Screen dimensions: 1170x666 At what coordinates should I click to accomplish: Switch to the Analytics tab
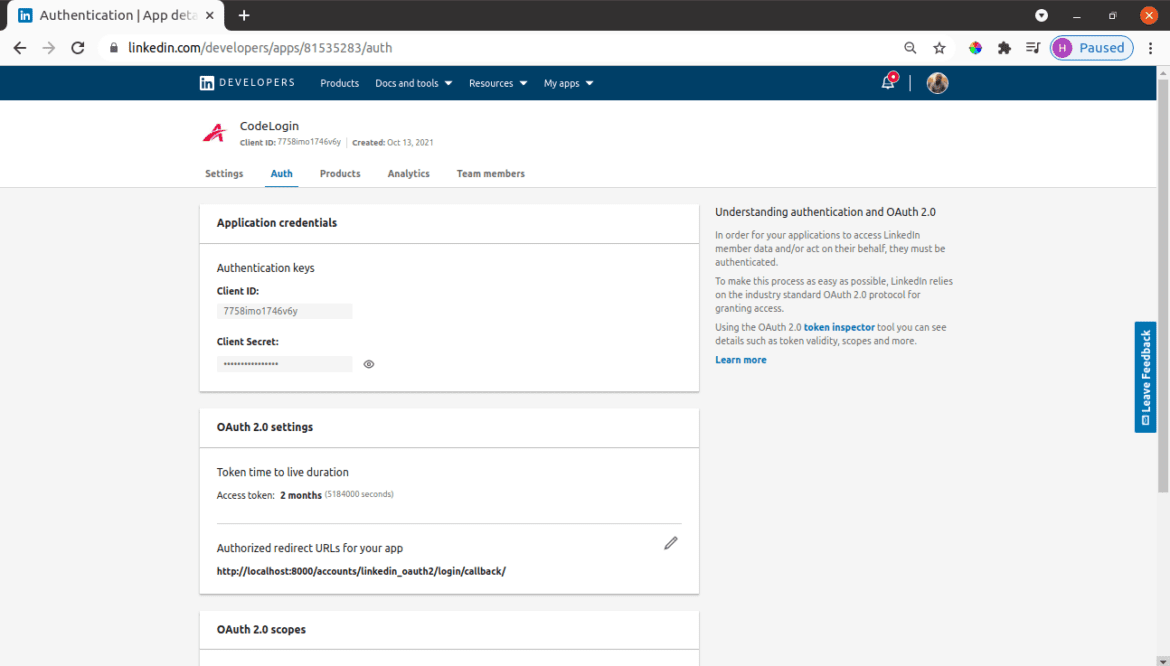[x=408, y=173]
